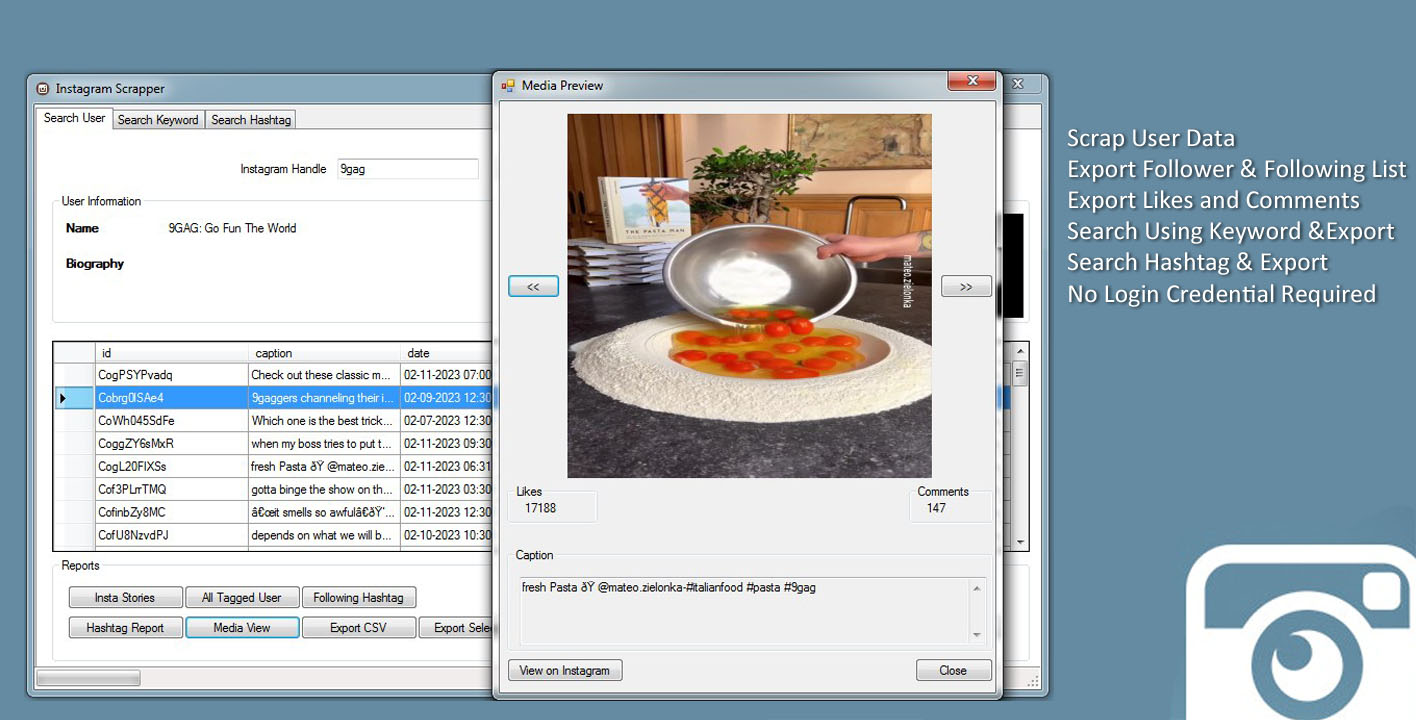Show next media with >> button
The width and height of the screenshot is (1416, 720).
(x=966, y=286)
